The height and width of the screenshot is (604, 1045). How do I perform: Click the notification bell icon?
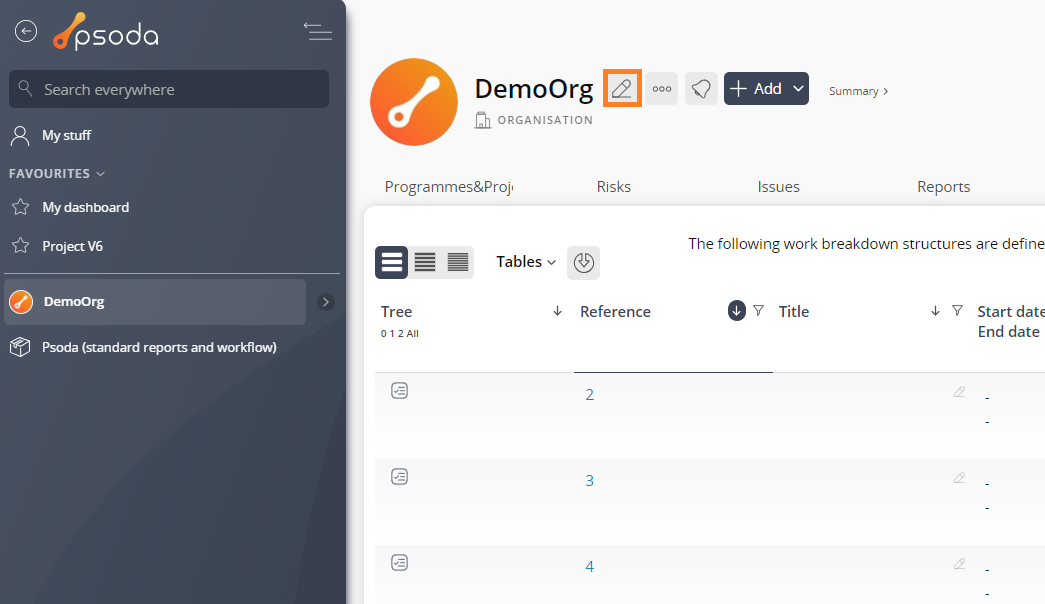(701, 89)
